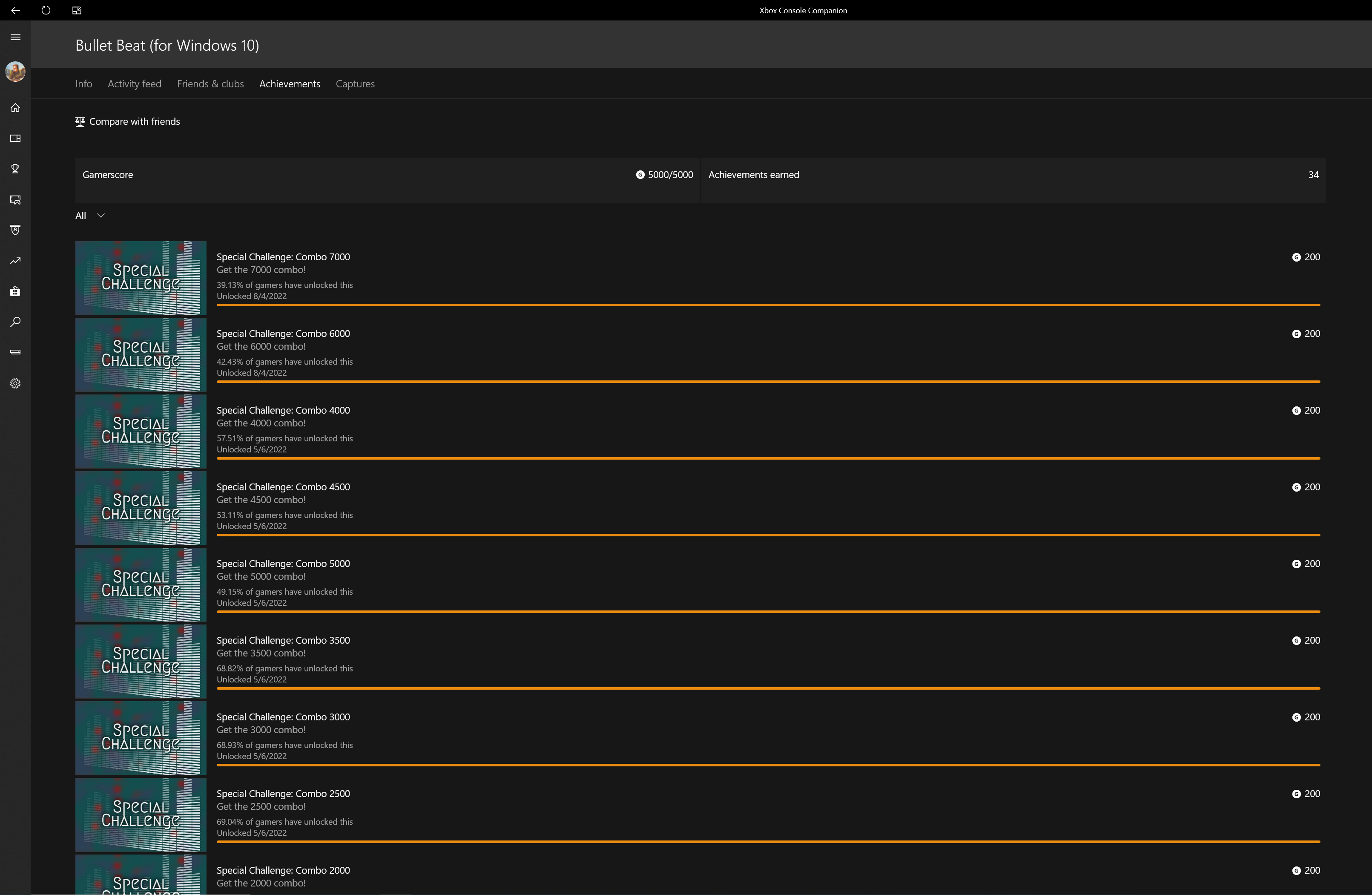Viewport: 1372px width, 895px height.
Task: Open the Captures tab
Action: click(x=355, y=84)
